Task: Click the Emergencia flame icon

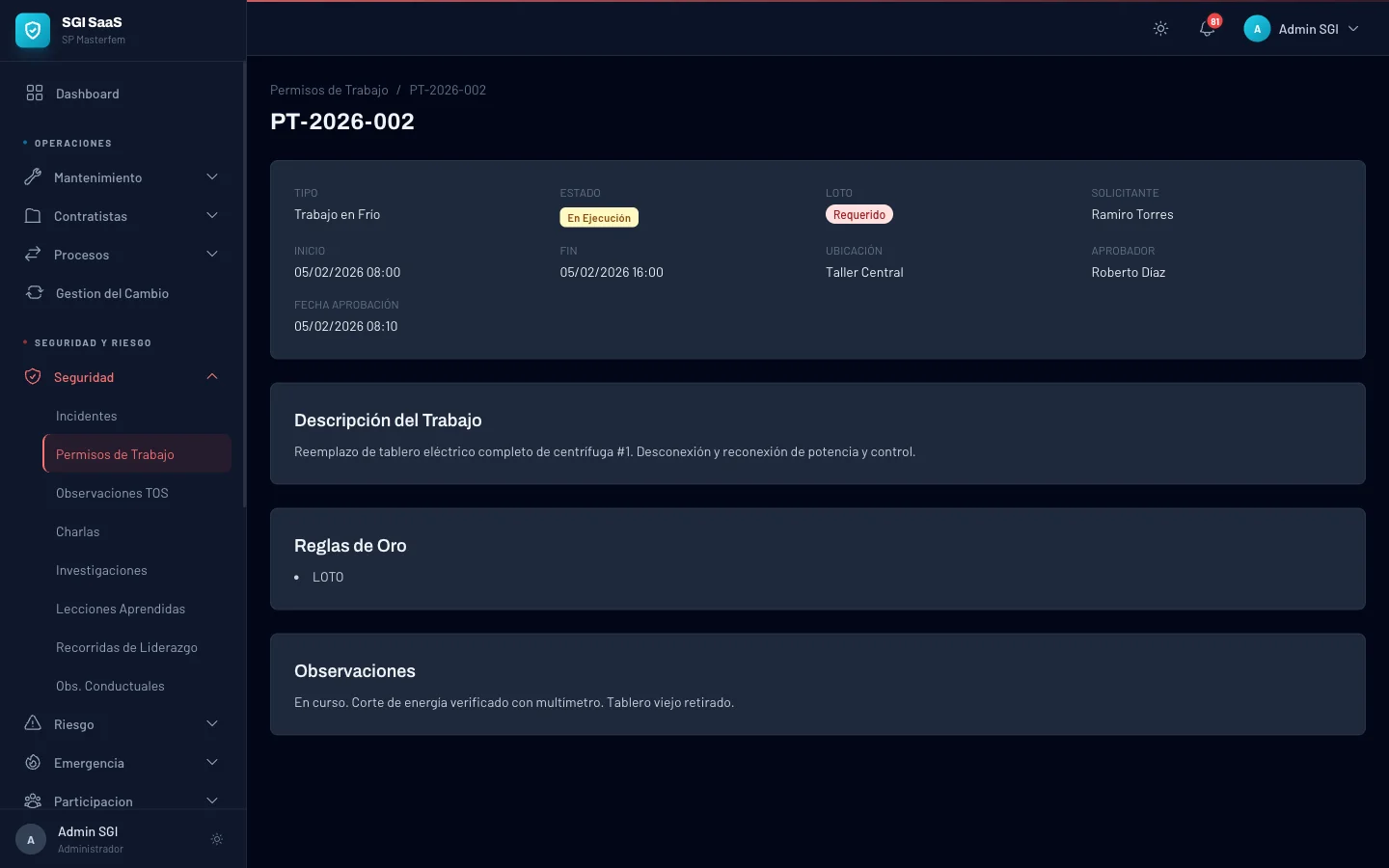Action: click(33, 763)
